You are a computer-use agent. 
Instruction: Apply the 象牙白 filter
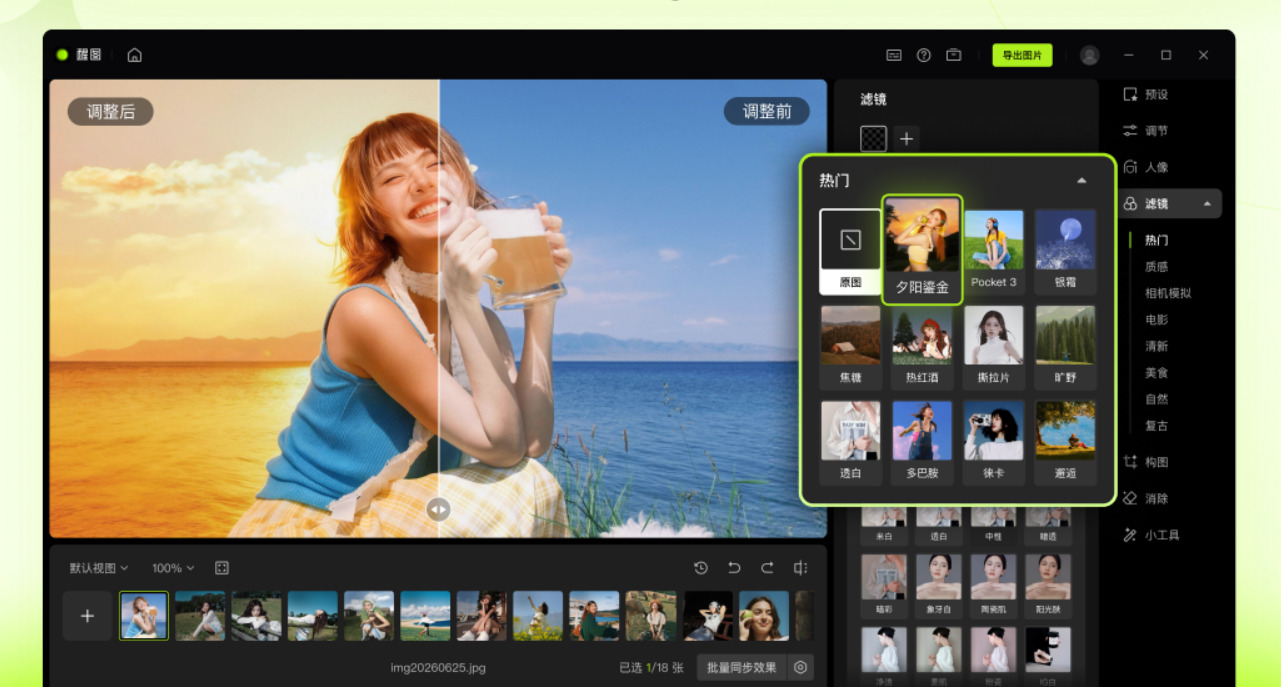939,585
